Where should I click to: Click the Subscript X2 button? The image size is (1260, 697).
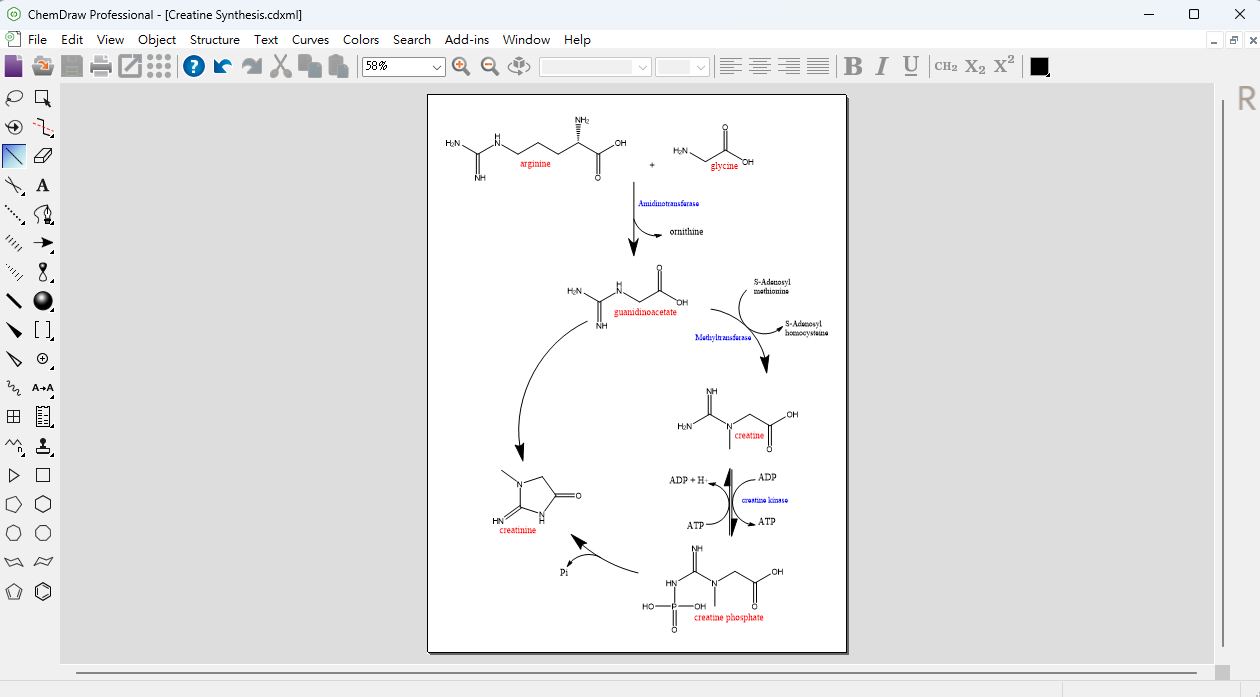975,66
